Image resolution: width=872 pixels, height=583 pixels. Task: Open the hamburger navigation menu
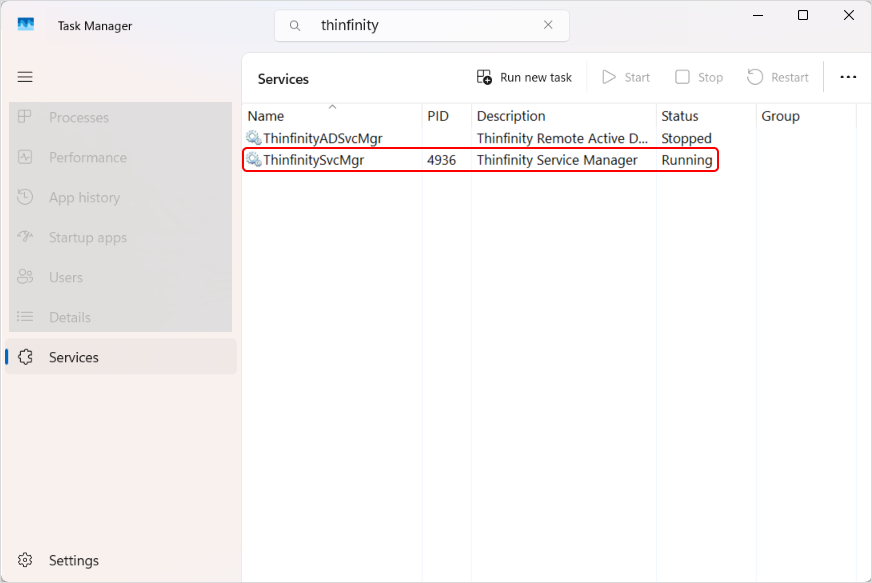(x=25, y=77)
